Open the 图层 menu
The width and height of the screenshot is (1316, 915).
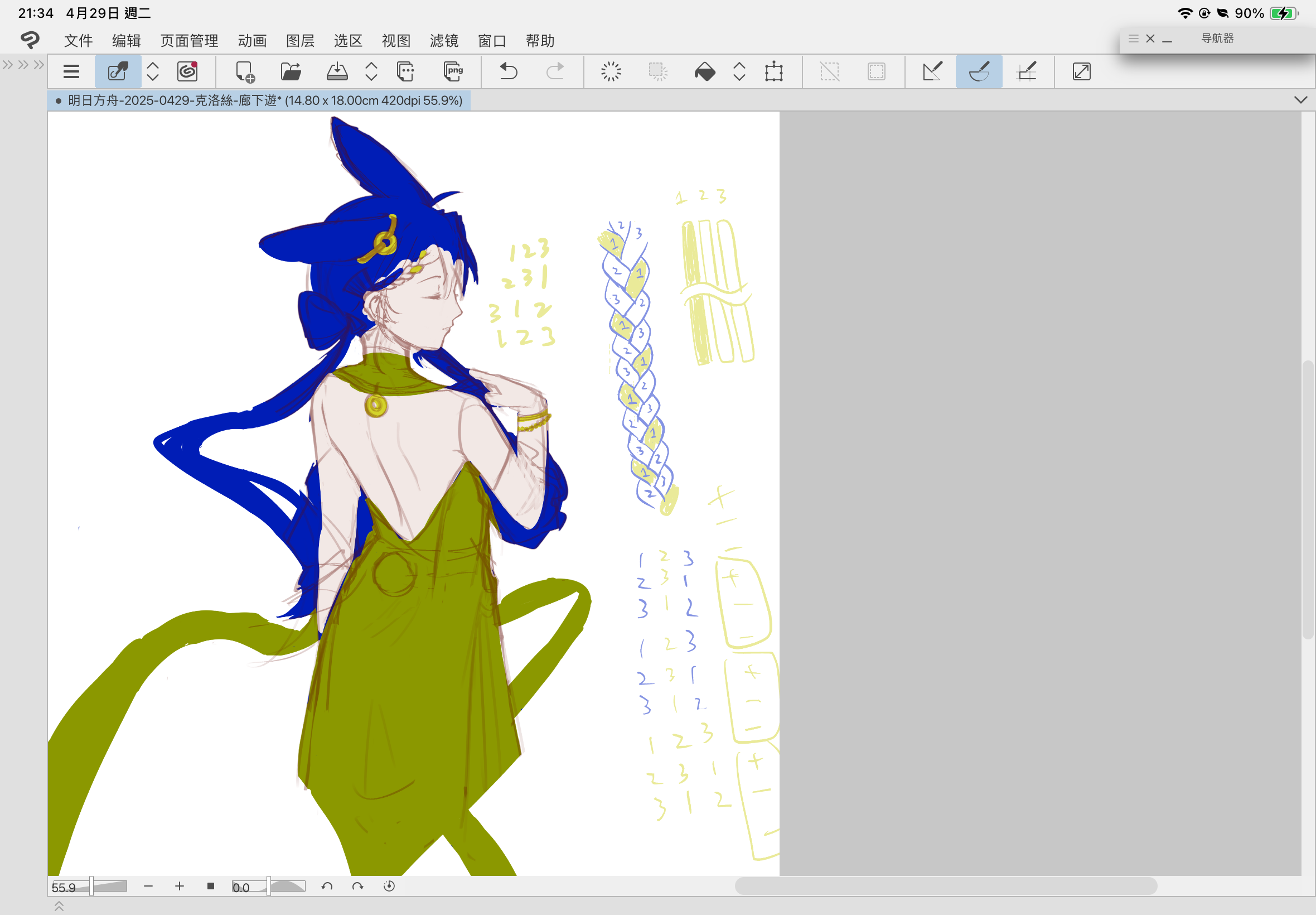click(x=300, y=41)
